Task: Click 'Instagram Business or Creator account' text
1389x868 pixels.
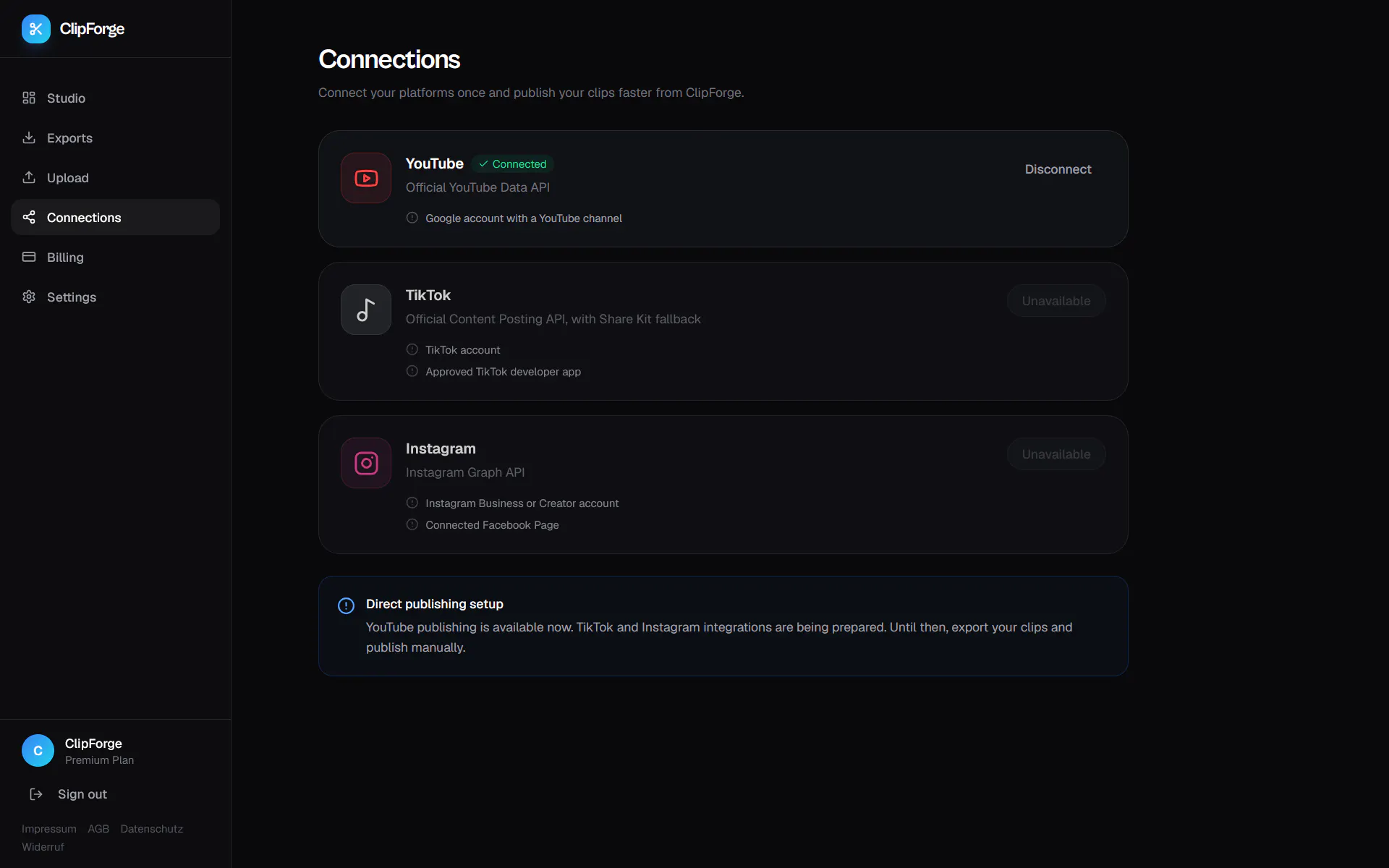Action: point(522,503)
